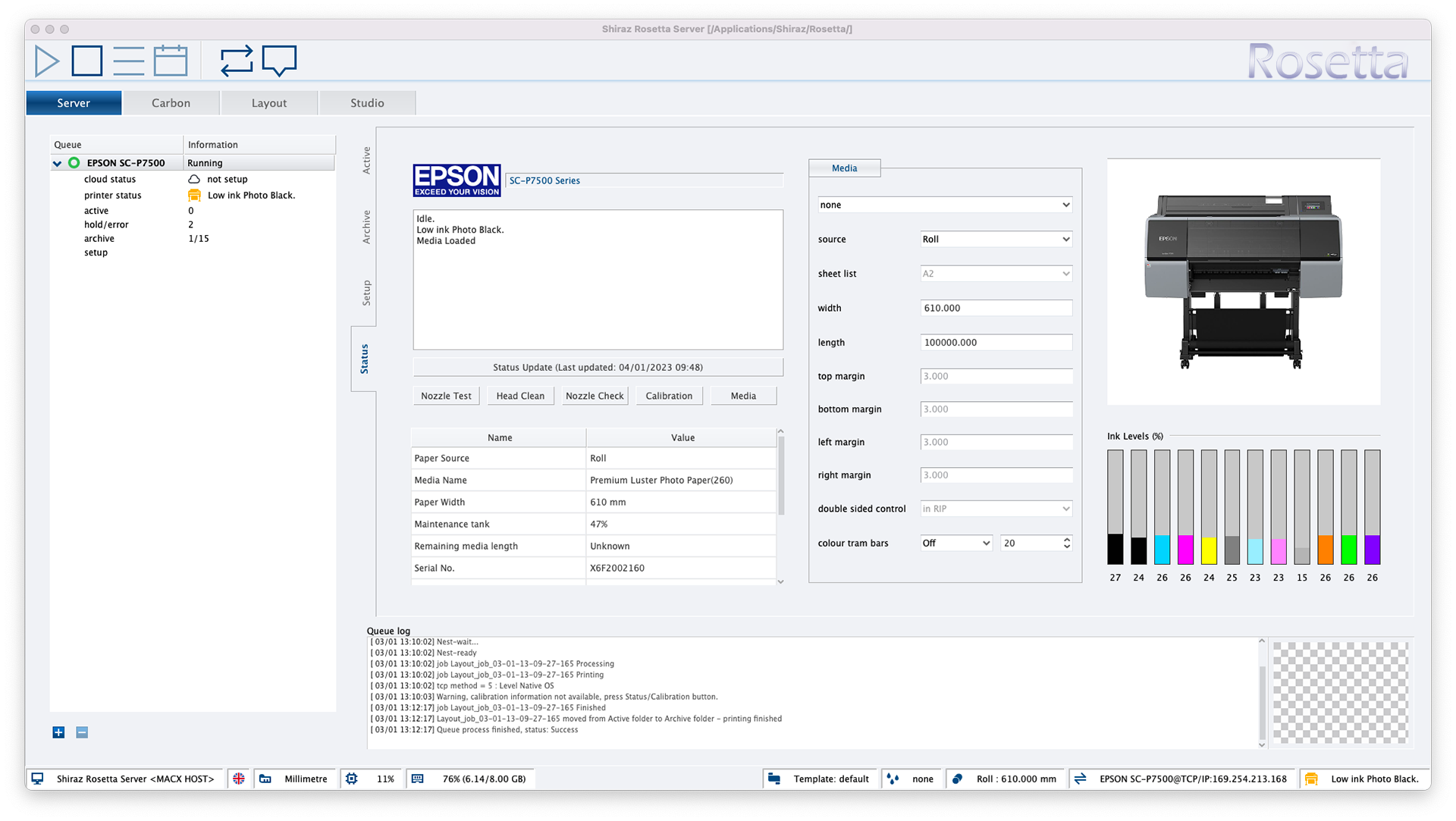Screen dimensions: 1456x821
Task: Click the units icon beside Millimetre
Action: [x=265, y=779]
